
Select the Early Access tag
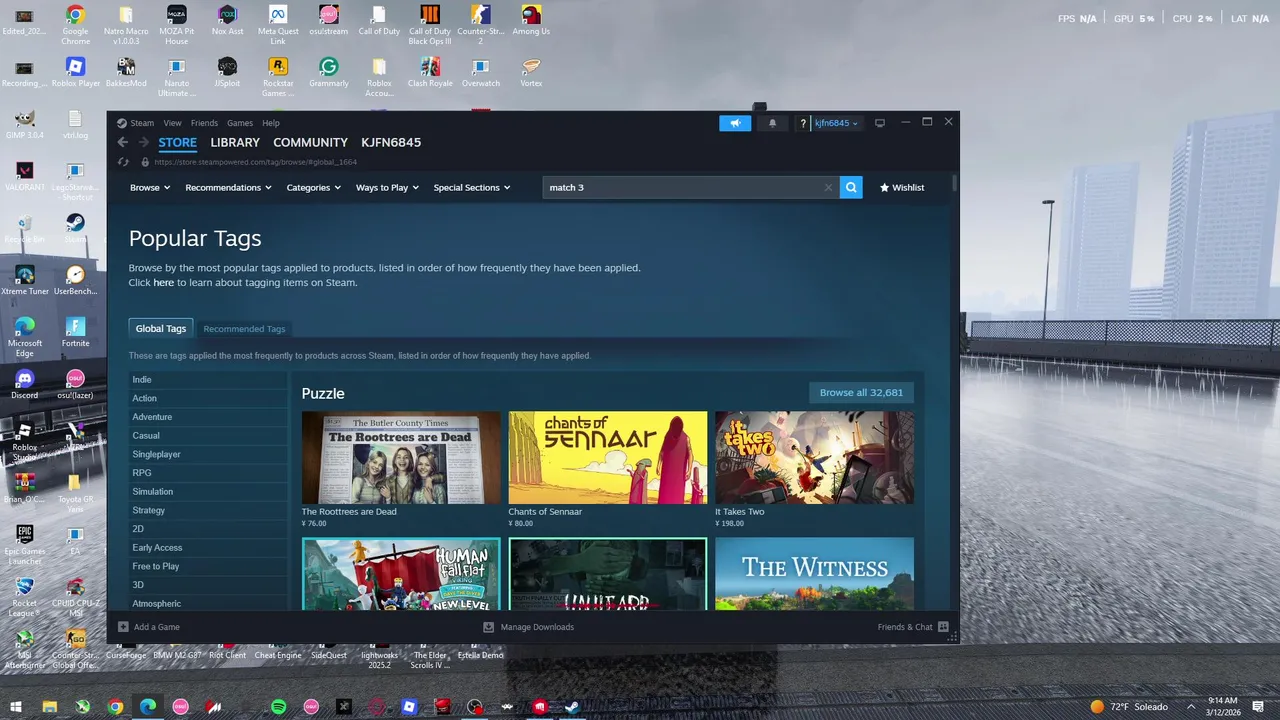tap(208, 548)
